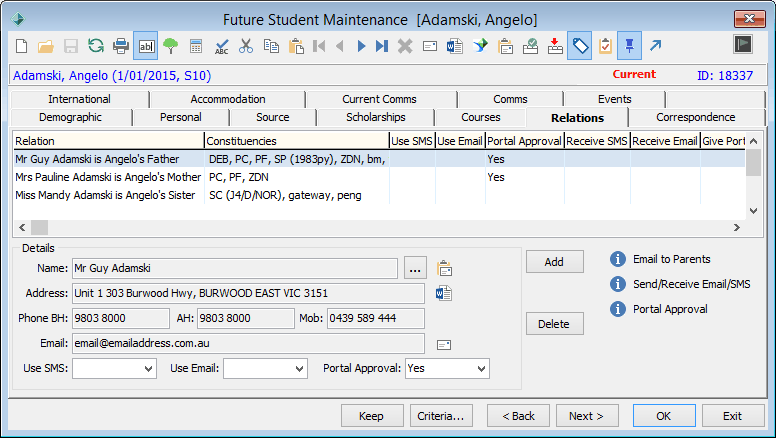Go to previous record arrow
Image resolution: width=776 pixels, height=438 pixels.
[340, 46]
